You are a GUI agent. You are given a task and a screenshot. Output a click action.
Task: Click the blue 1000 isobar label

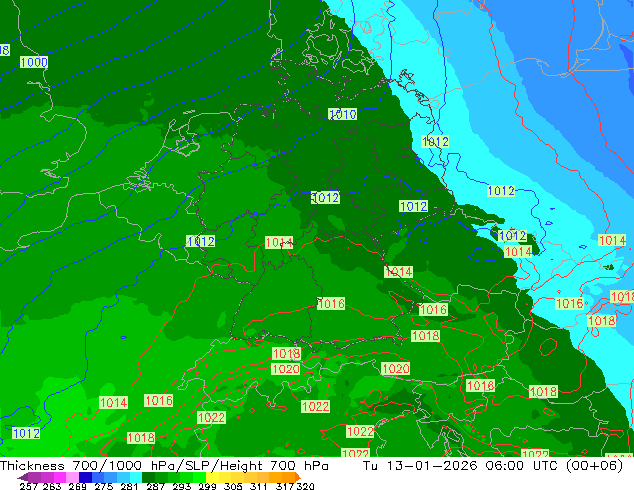34,62
